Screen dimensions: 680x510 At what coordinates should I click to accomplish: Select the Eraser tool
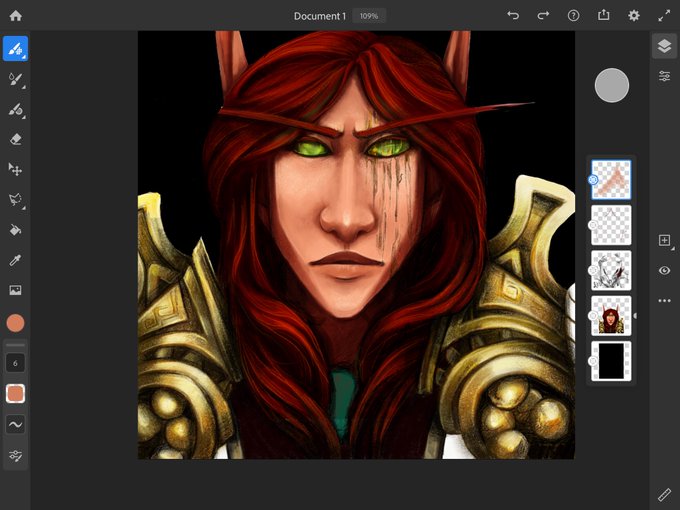[x=16, y=140]
